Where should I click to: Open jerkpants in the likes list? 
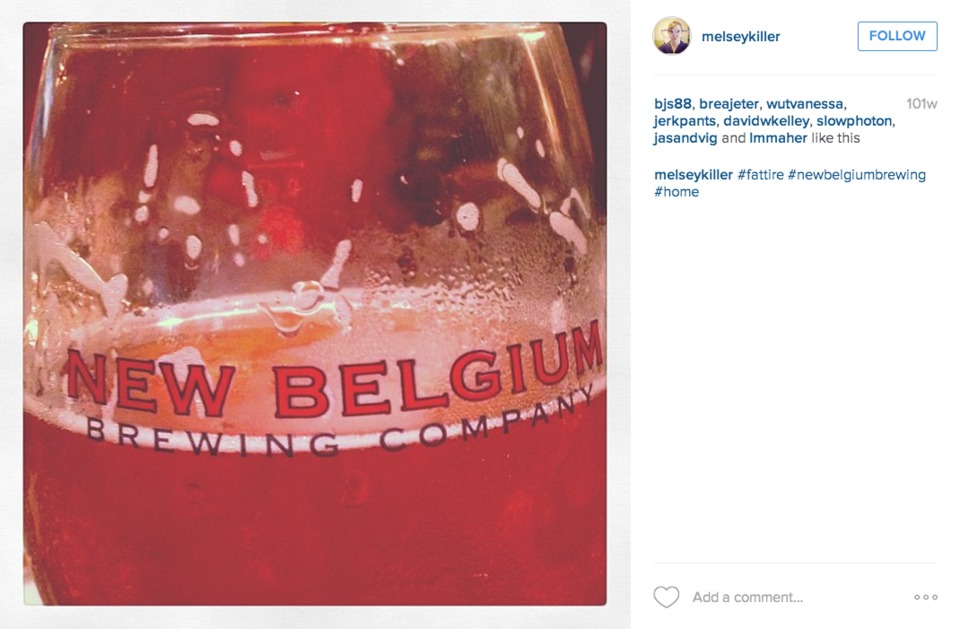click(x=684, y=121)
